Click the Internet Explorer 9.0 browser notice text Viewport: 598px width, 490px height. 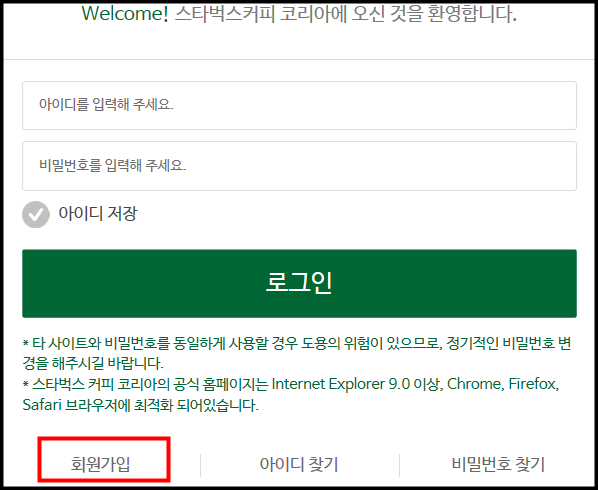(291, 394)
